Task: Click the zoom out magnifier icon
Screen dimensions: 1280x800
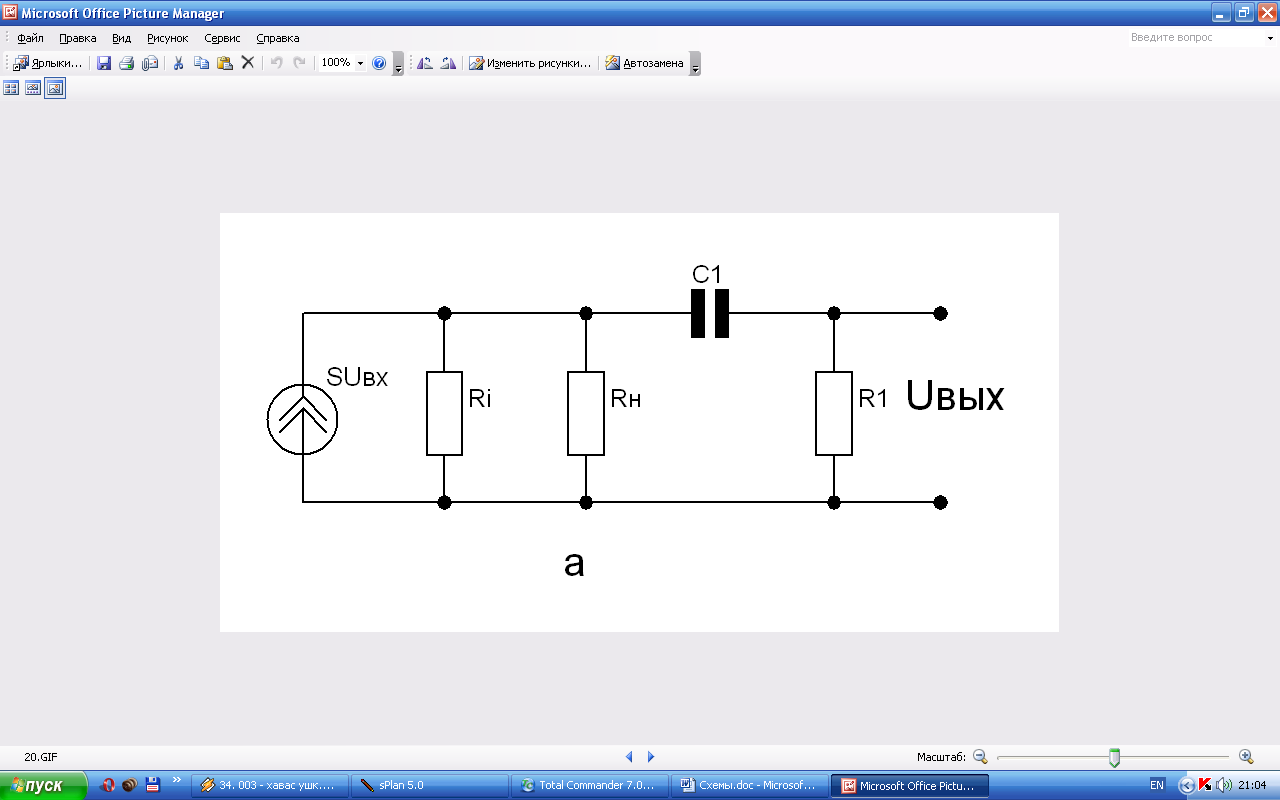Action: tap(980, 757)
